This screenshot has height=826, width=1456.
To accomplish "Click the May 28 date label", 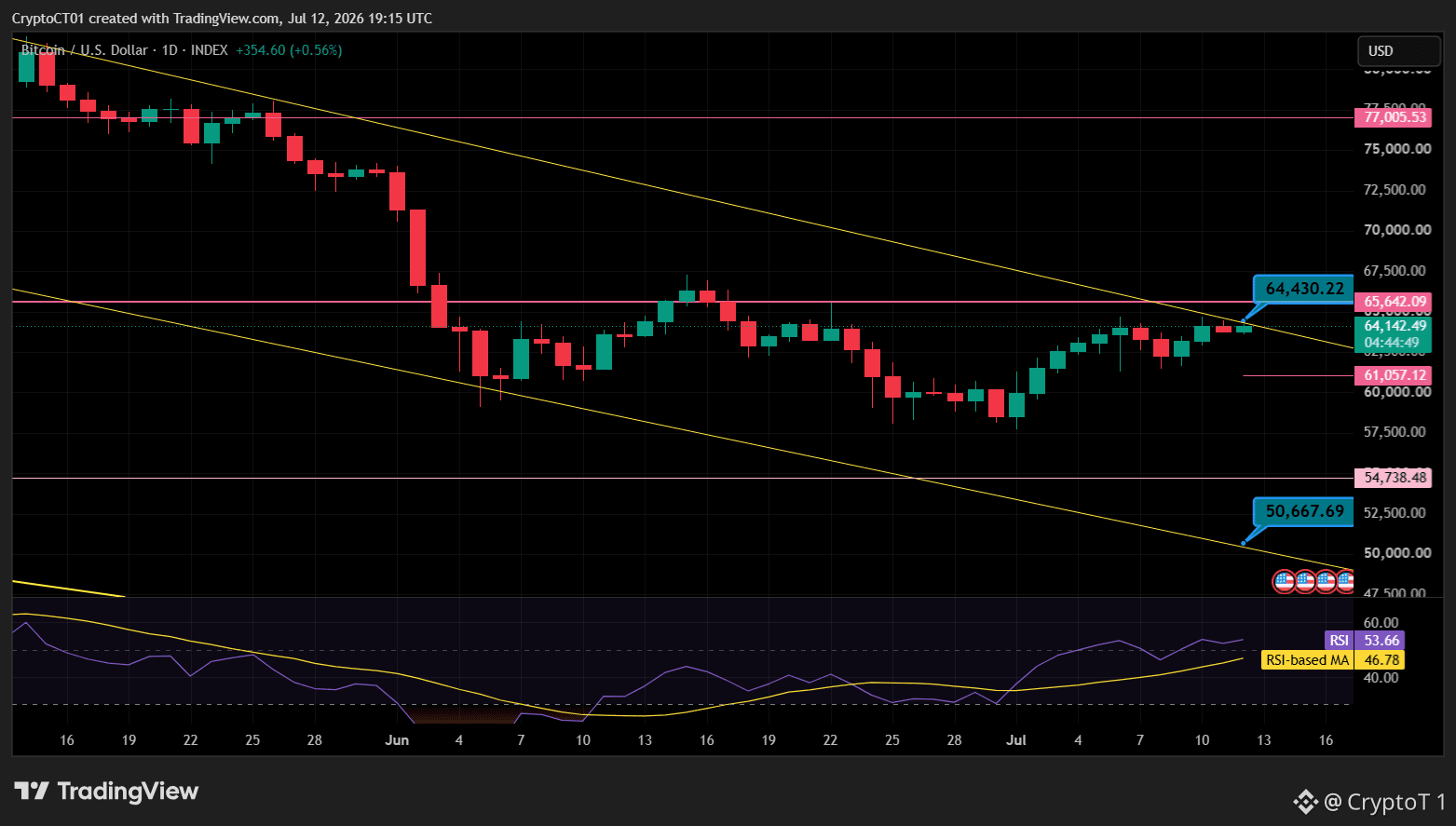I will (315, 740).
